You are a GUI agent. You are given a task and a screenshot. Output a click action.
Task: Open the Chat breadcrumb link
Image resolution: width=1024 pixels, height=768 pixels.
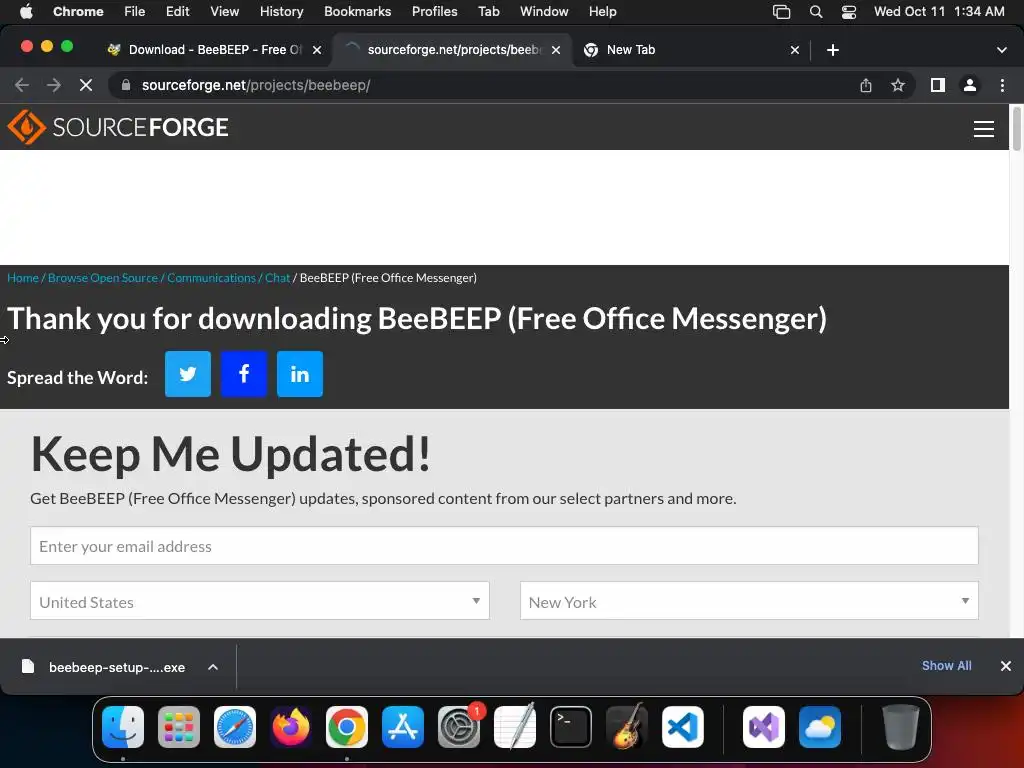[278, 278]
